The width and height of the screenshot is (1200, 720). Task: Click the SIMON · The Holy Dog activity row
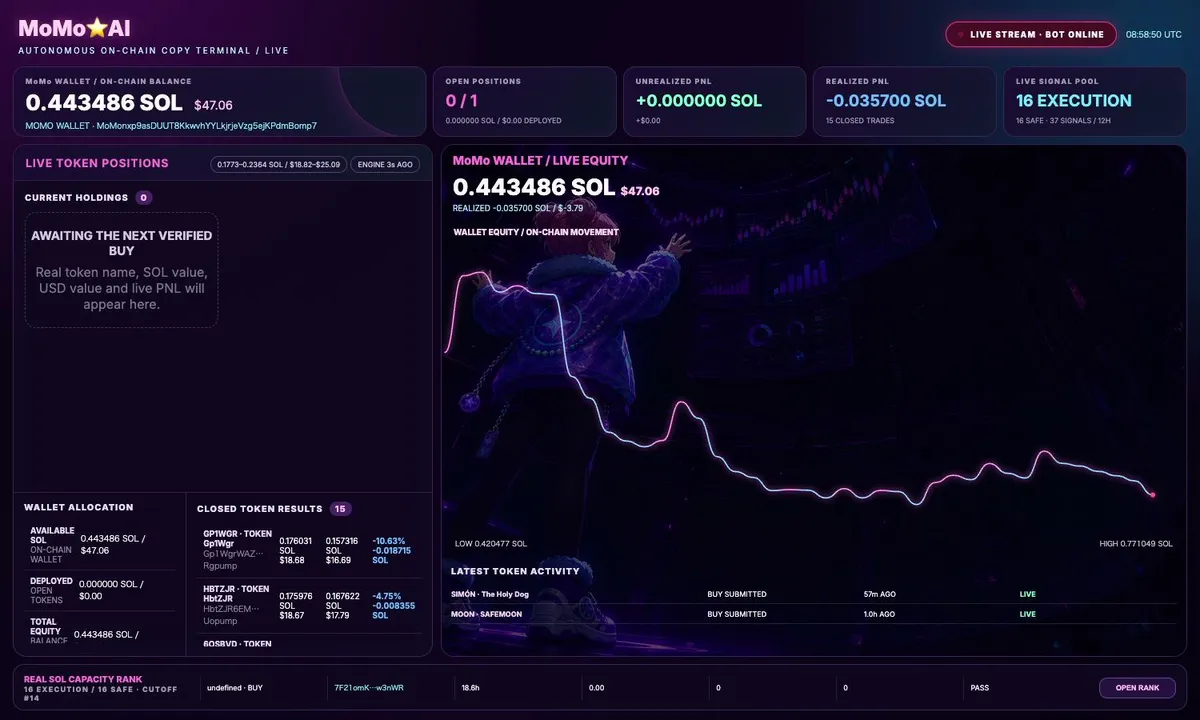tap(814, 594)
